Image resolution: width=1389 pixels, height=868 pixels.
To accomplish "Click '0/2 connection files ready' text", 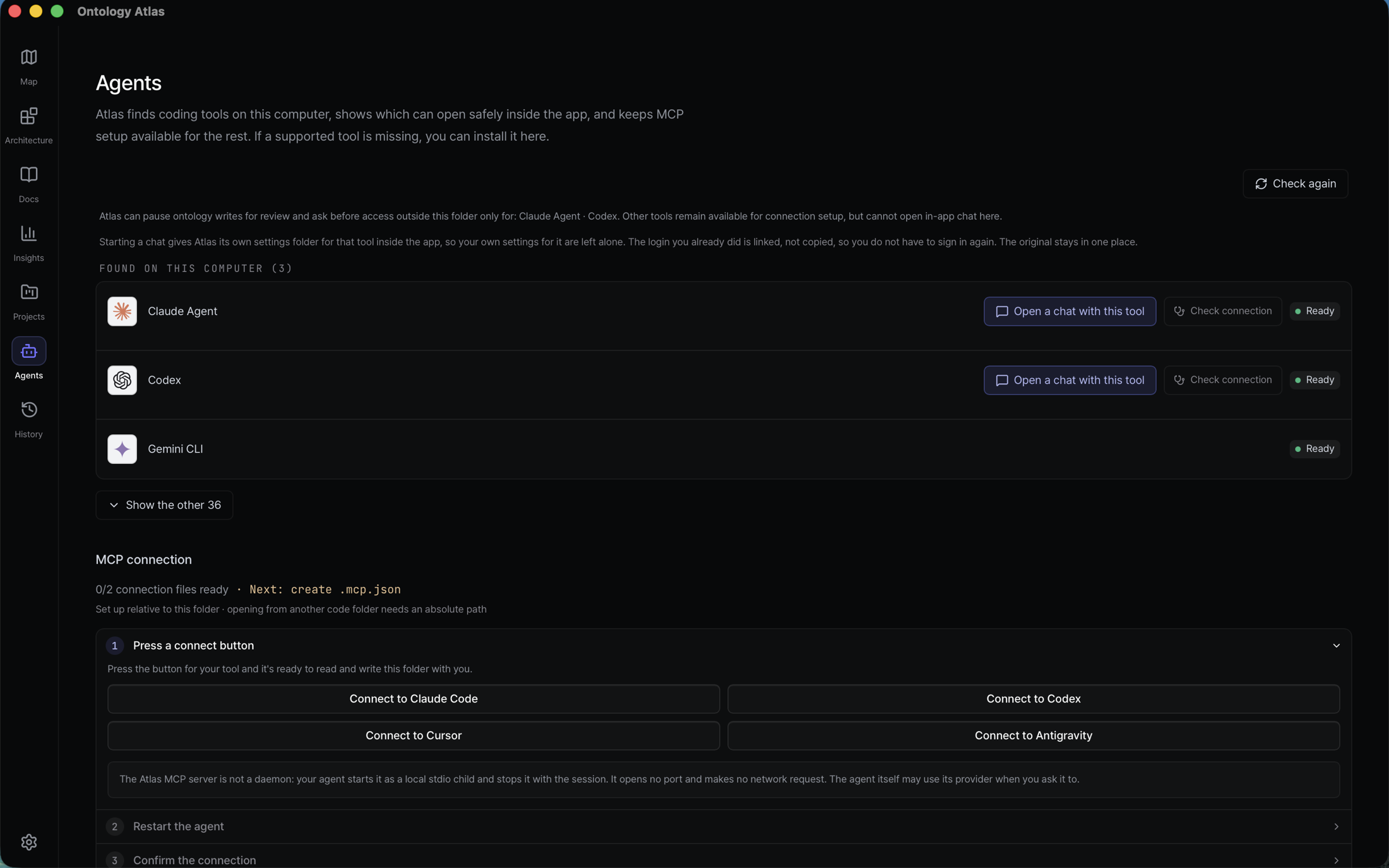I will [x=162, y=590].
